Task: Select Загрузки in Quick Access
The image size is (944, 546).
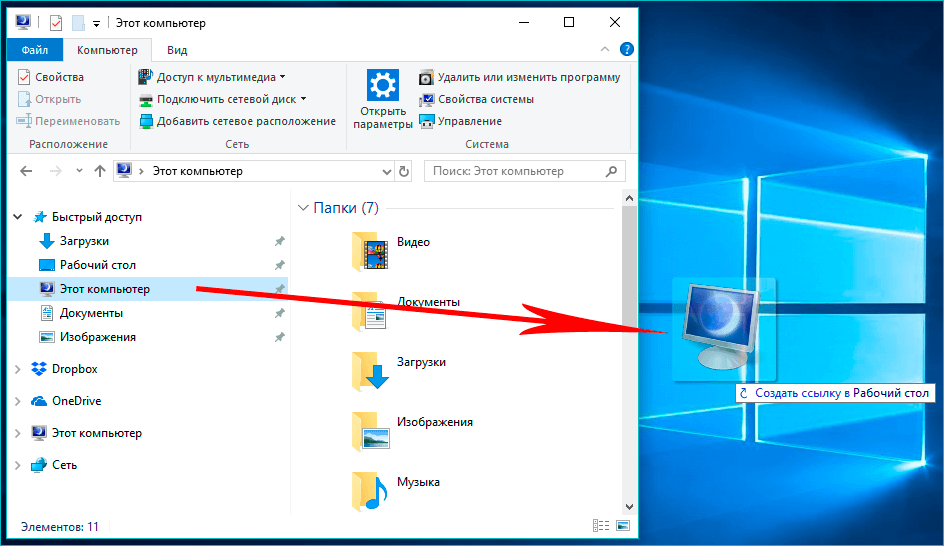Action: [84, 241]
